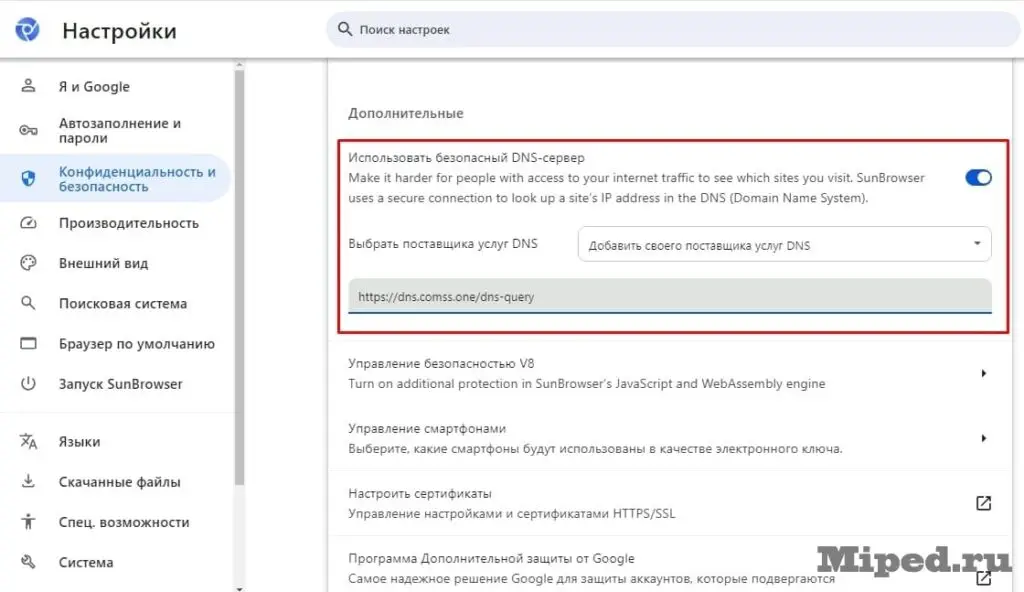Toggle off the secure DNS server switch

pos(978,177)
